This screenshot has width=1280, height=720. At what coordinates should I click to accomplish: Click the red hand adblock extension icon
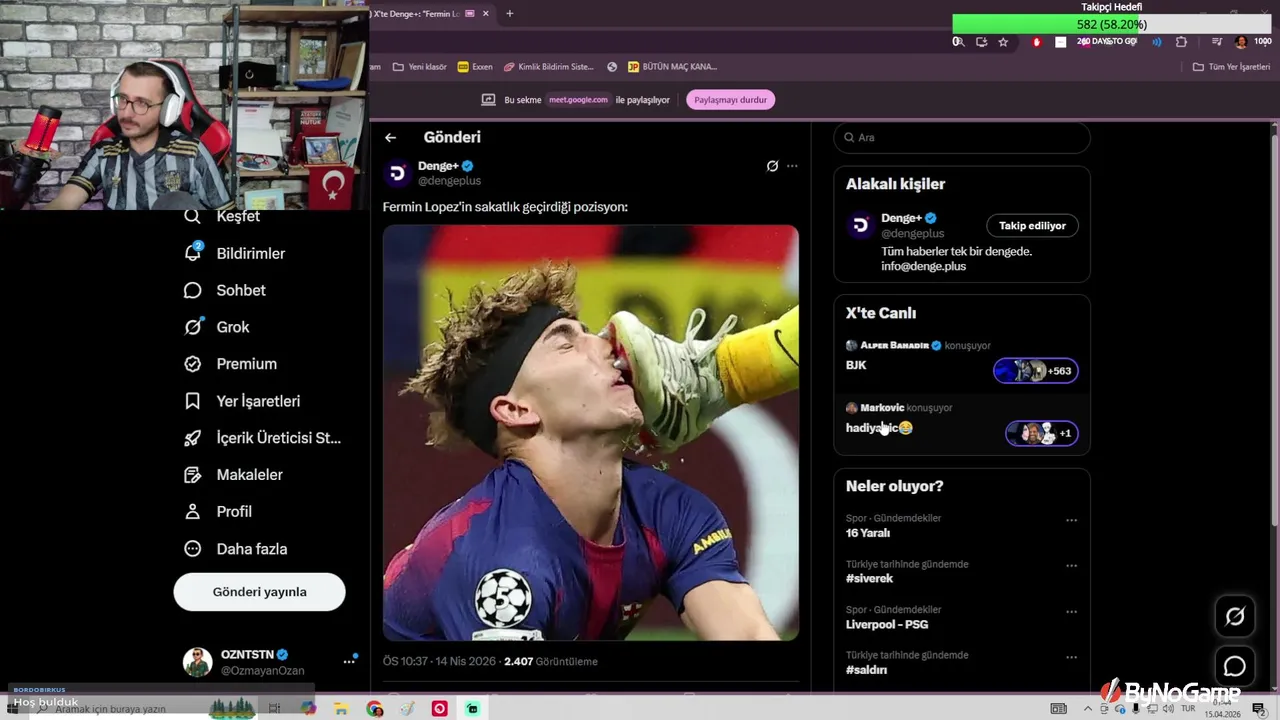click(1036, 42)
